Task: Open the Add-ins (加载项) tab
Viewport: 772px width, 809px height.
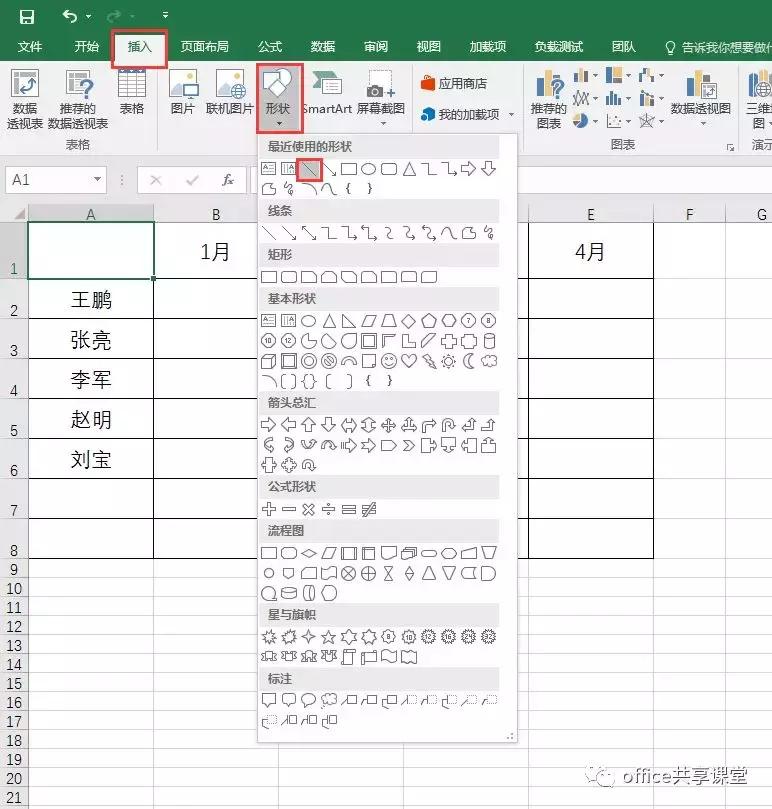Action: 488,47
